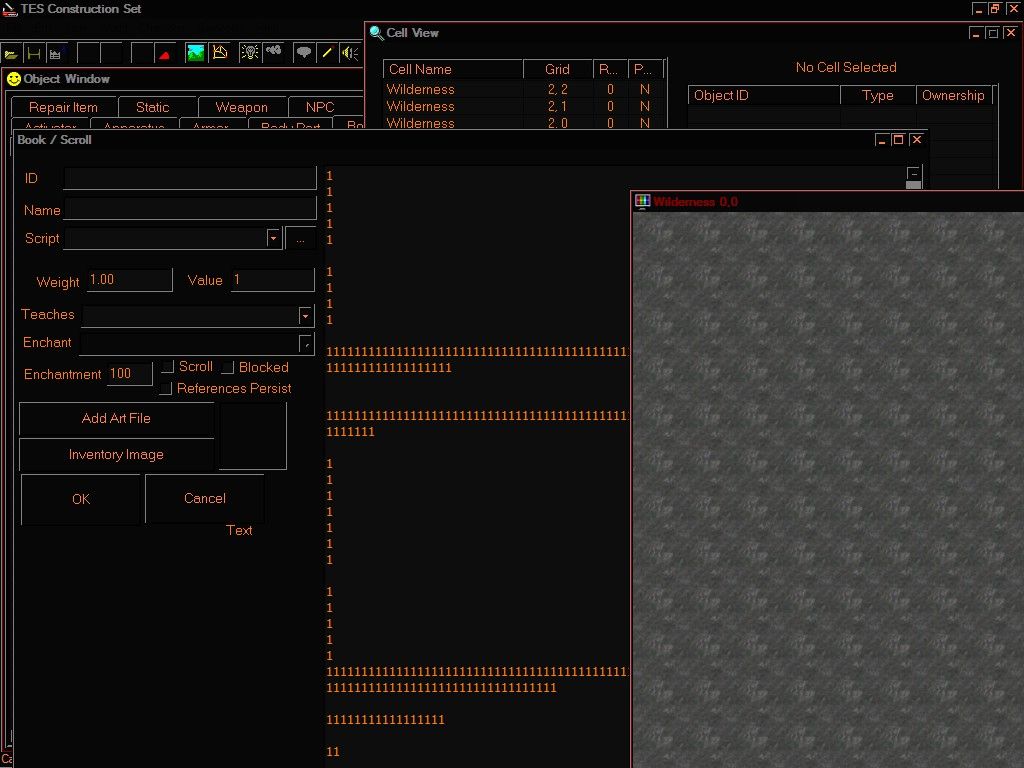The width and height of the screenshot is (1024, 768).
Task: Click the ellipsis button beside Script
Action: click(x=300, y=238)
